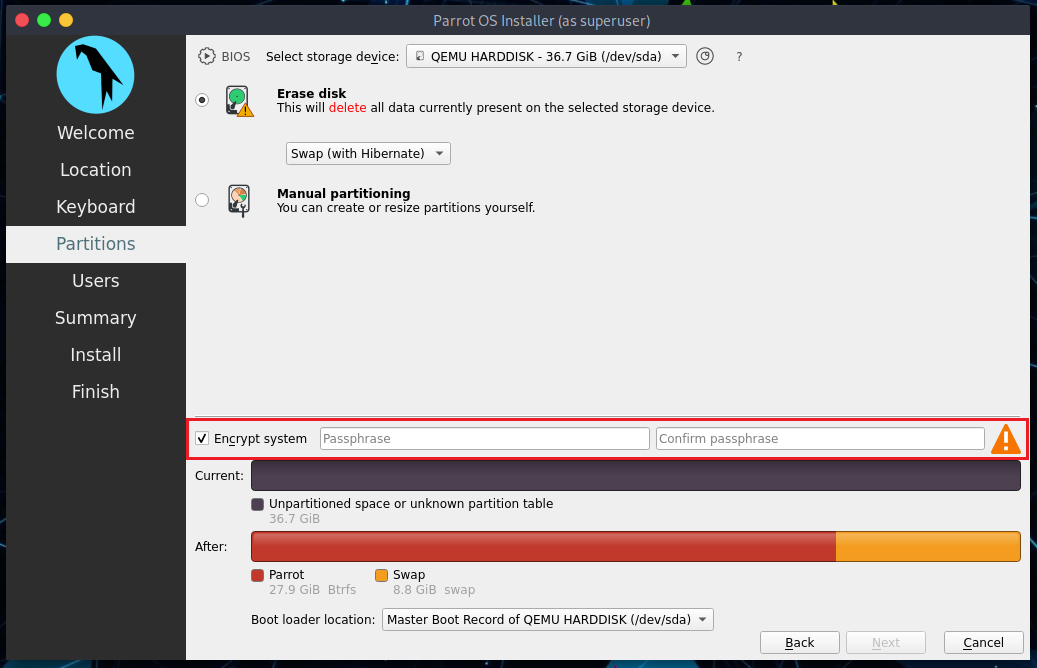
Task: Go to the Users step in sidebar
Action: click(96, 281)
